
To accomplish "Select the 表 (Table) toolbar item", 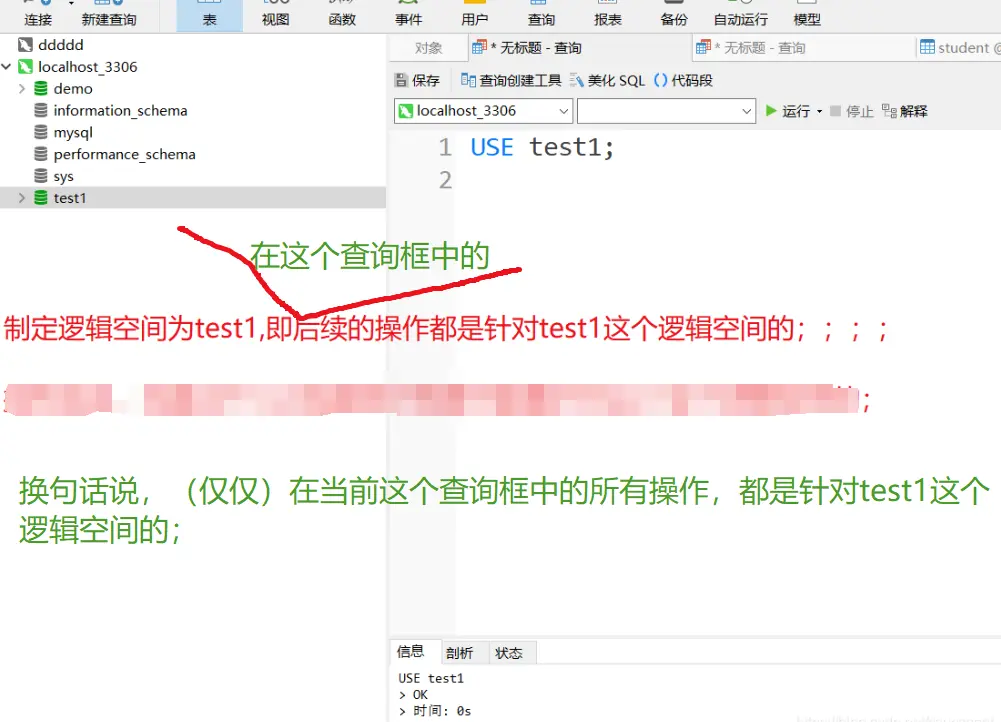I will 209,15.
